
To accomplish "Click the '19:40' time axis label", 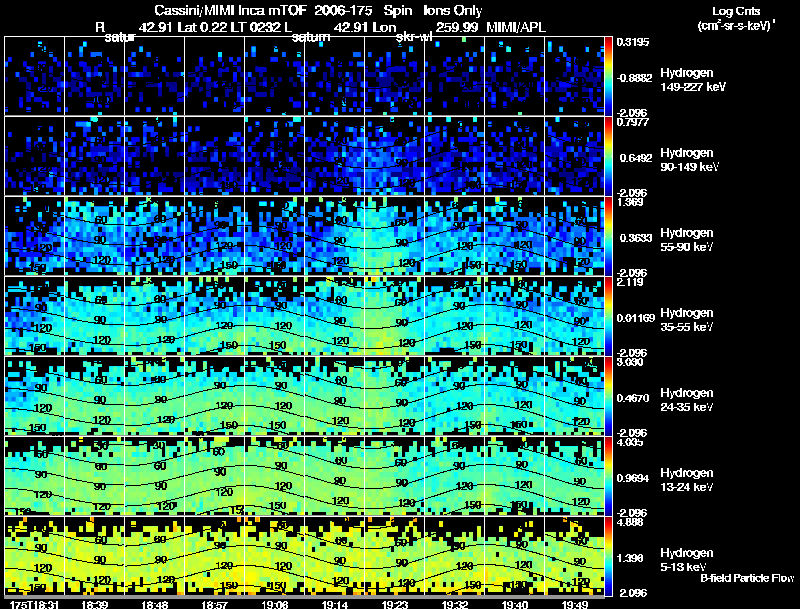I will click(515, 604).
